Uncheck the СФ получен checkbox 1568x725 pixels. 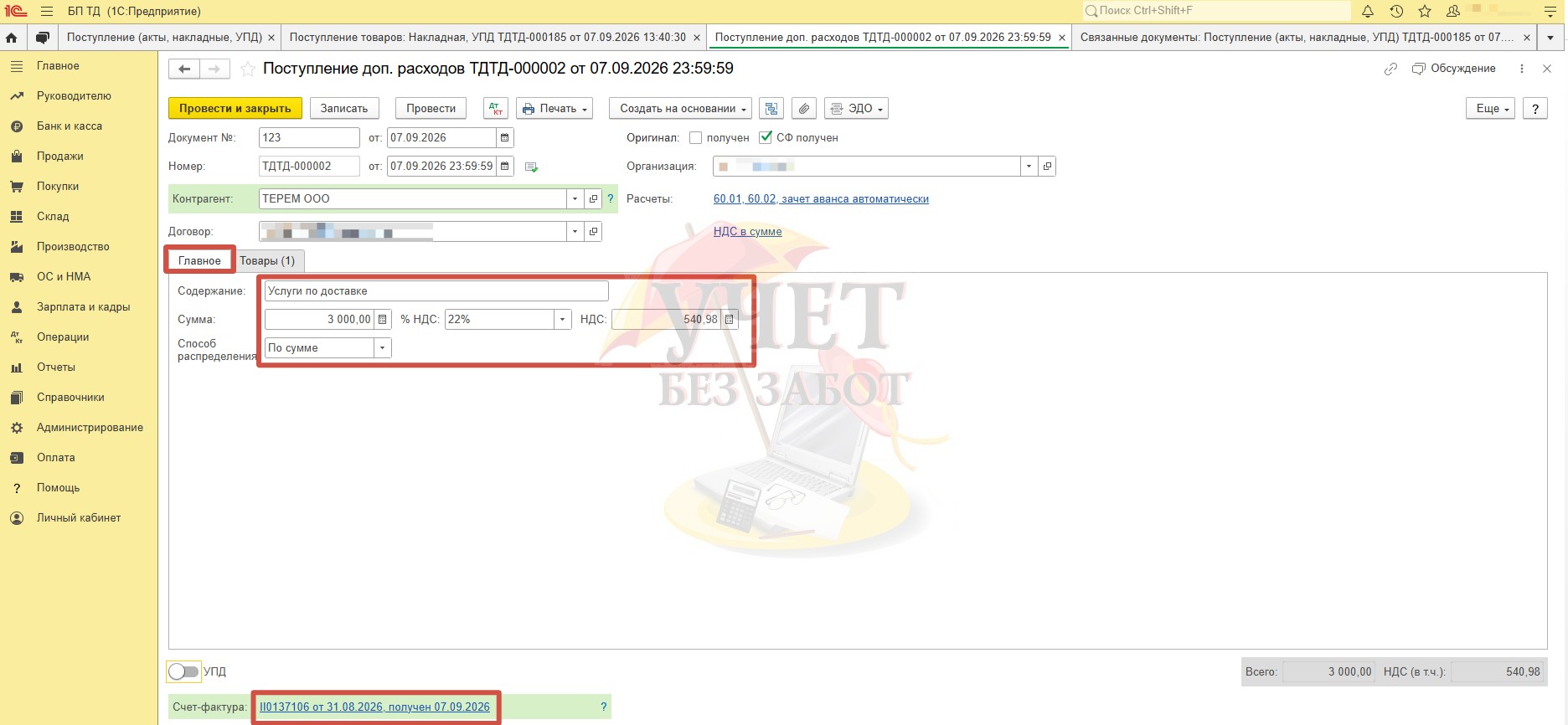766,137
